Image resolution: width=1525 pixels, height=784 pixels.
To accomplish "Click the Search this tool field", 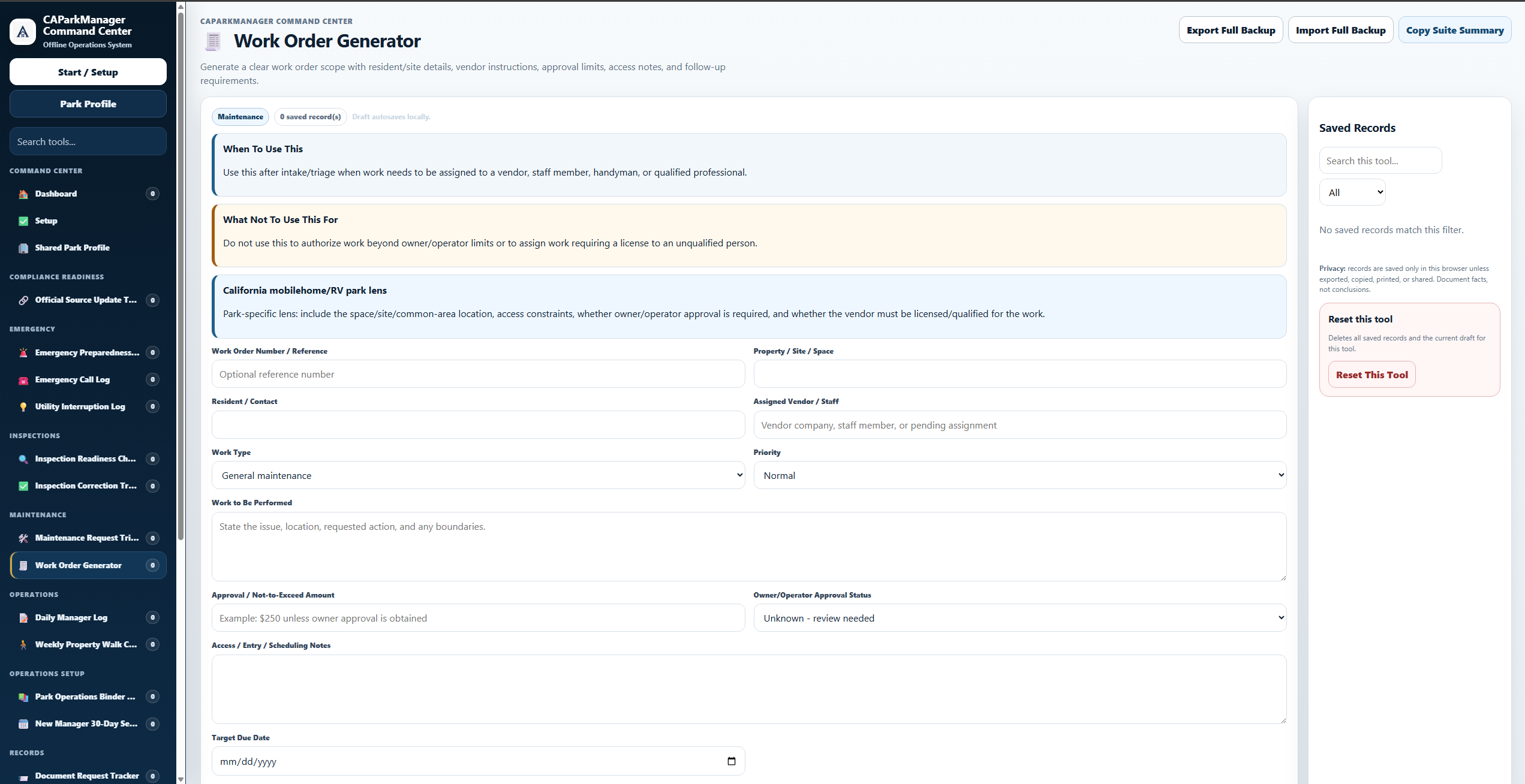I will [1380, 161].
